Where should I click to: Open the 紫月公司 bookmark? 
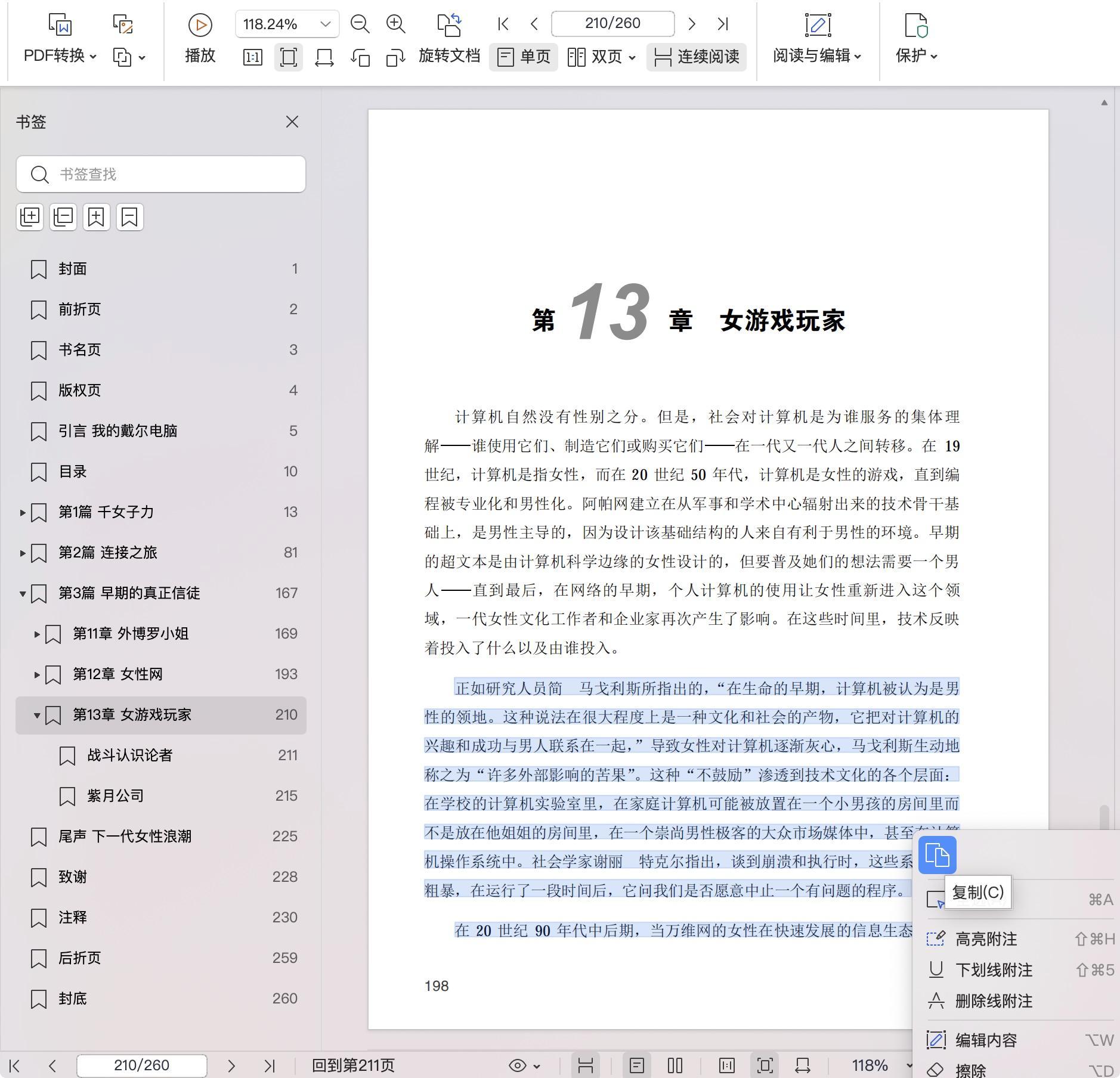pos(115,796)
